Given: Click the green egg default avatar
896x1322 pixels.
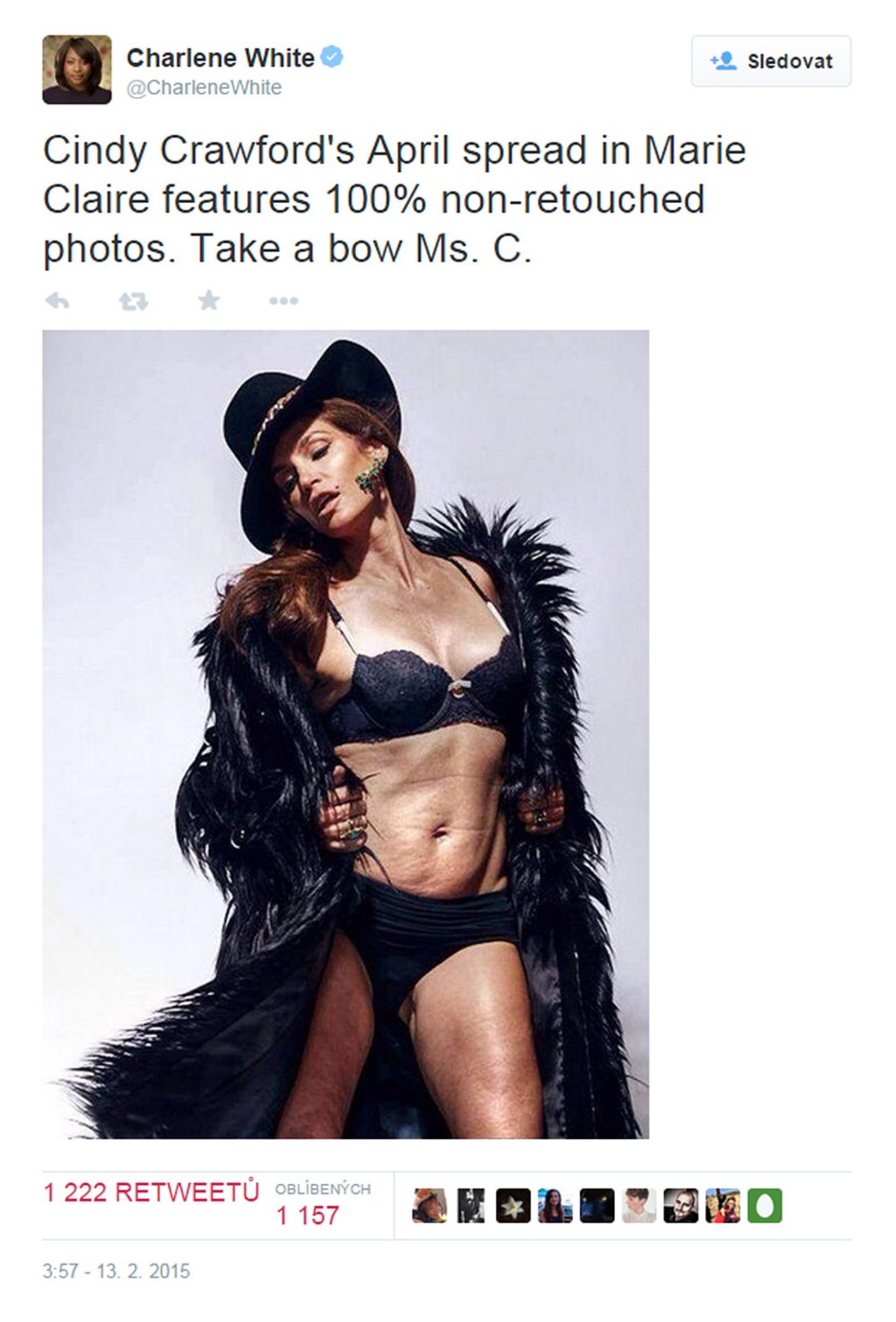Looking at the screenshot, I should (x=765, y=1206).
